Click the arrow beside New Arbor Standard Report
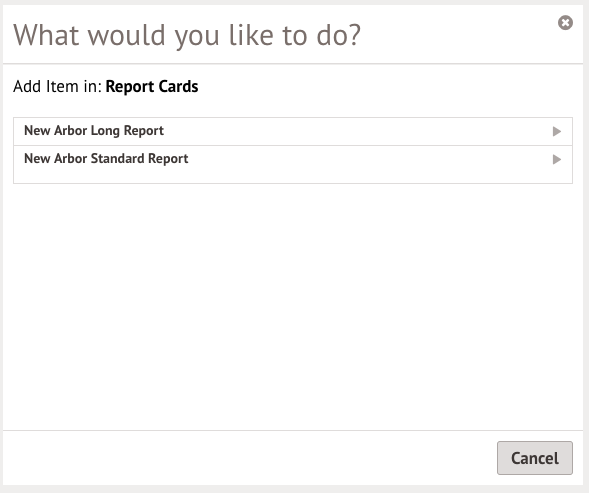 click(x=557, y=159)
